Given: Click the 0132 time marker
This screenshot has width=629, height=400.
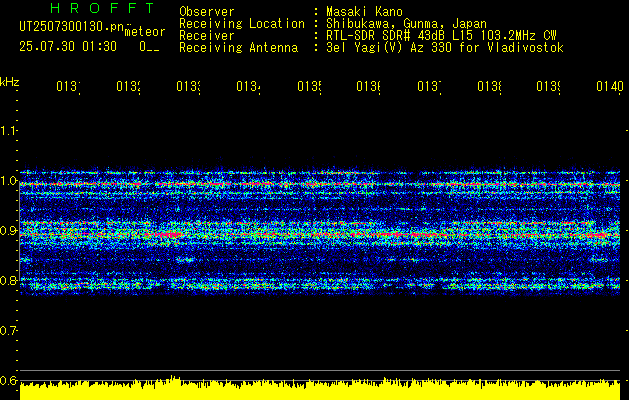Looking at the screenshot, I should pos(128,87).
